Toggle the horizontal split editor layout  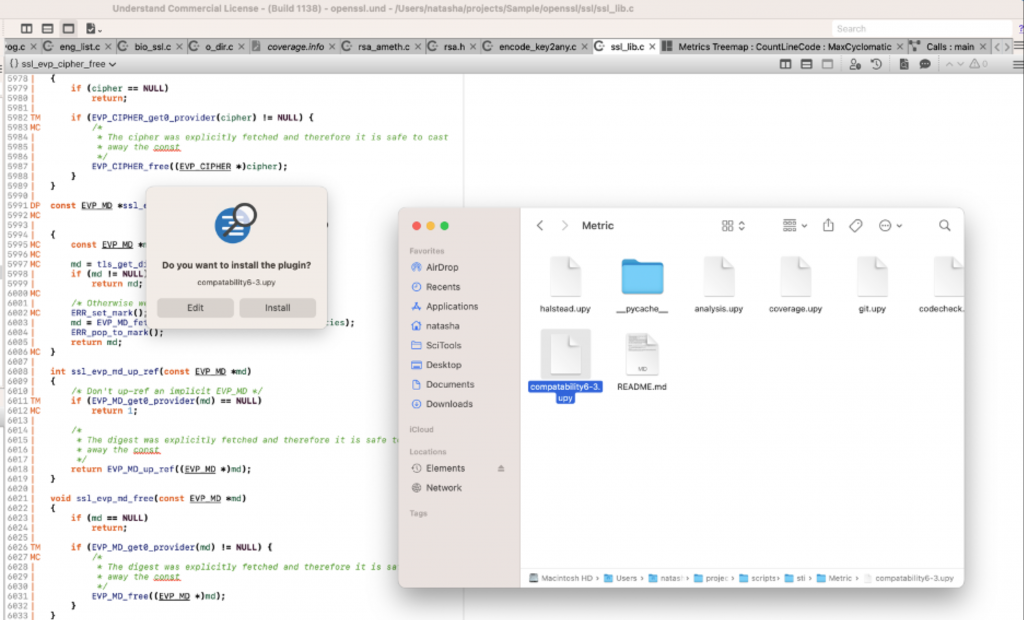pyautogui.click(x=806, y=64)
